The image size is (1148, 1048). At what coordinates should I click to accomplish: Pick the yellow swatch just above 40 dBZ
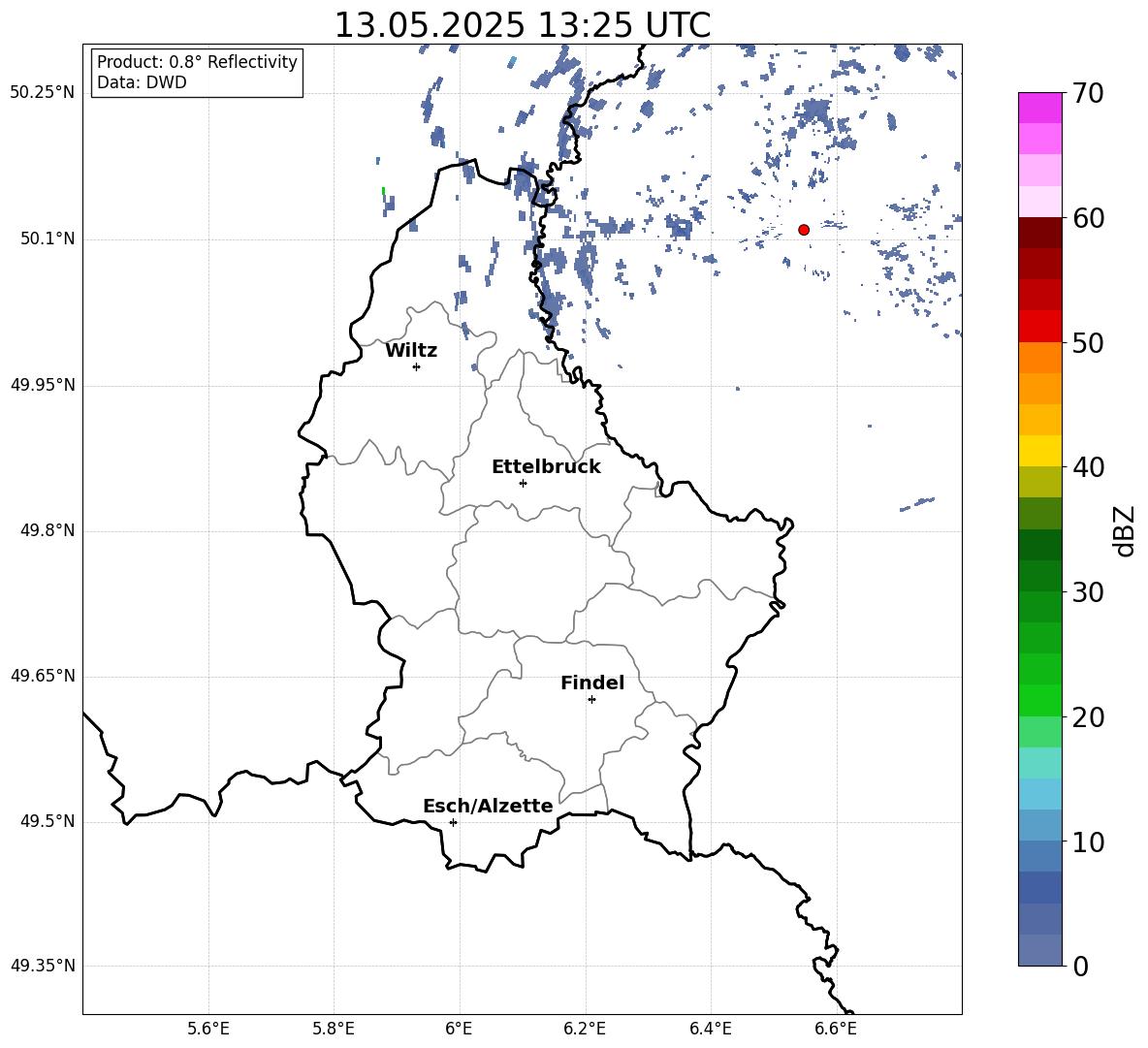tap(1040, 451)
